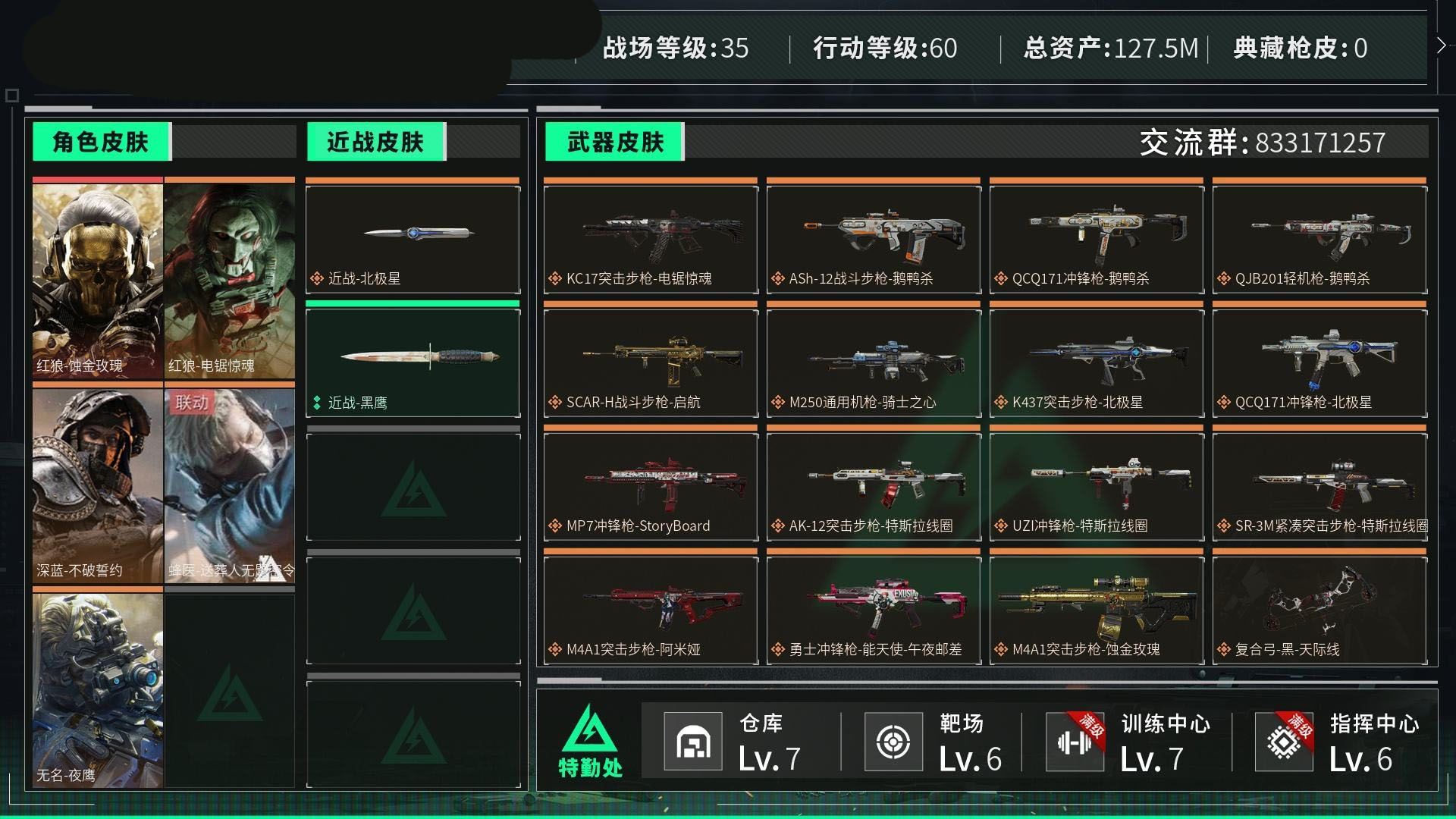
Task: Click the 总资产 127.5M label
Action: click(1111, 48)
